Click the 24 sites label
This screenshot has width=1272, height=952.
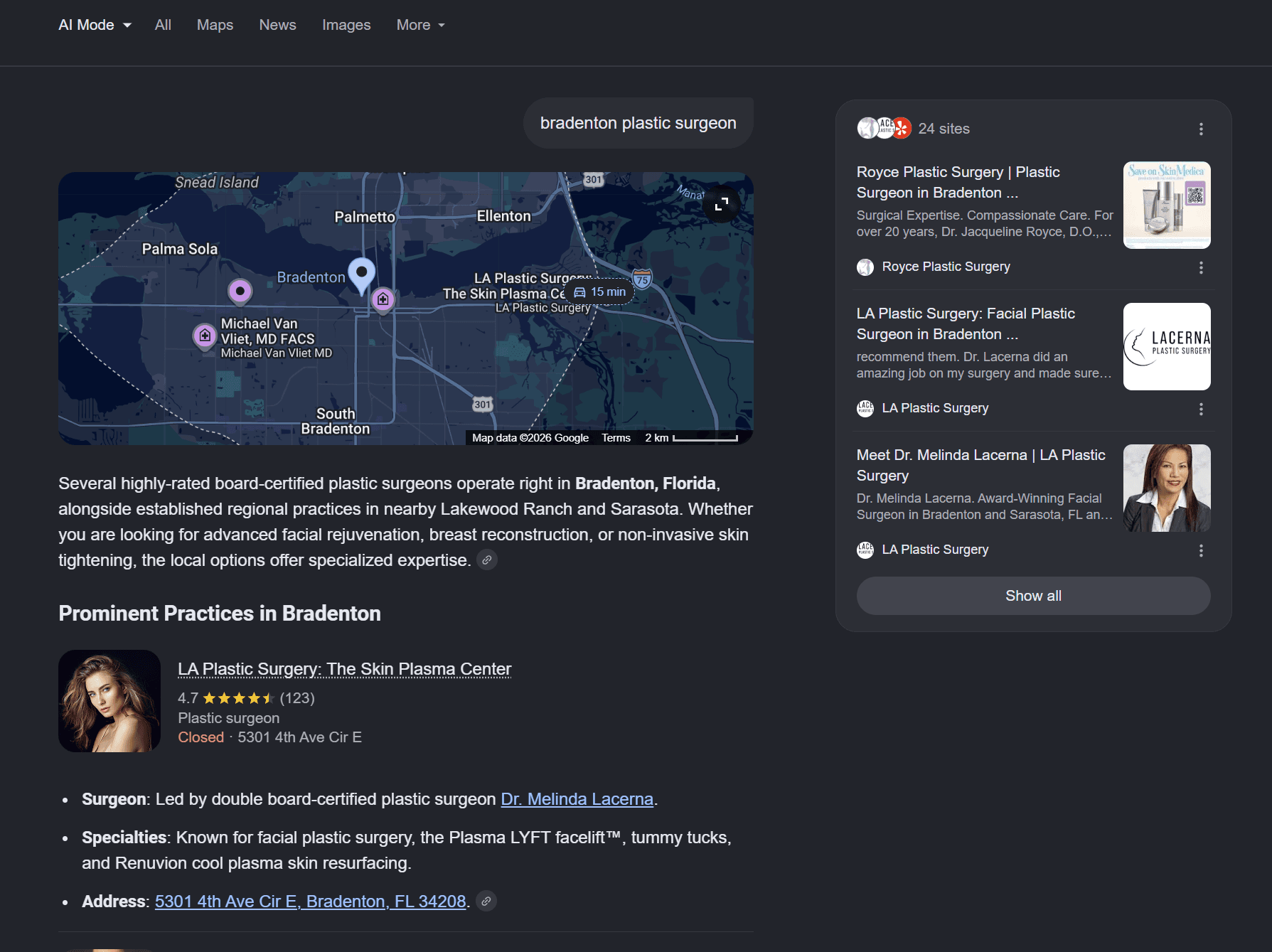click(944, 129)
